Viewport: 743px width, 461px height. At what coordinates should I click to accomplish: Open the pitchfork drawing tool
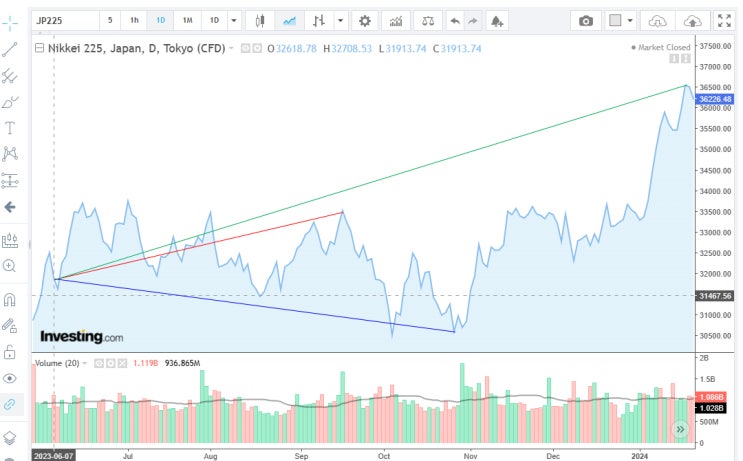click(9, 75)
